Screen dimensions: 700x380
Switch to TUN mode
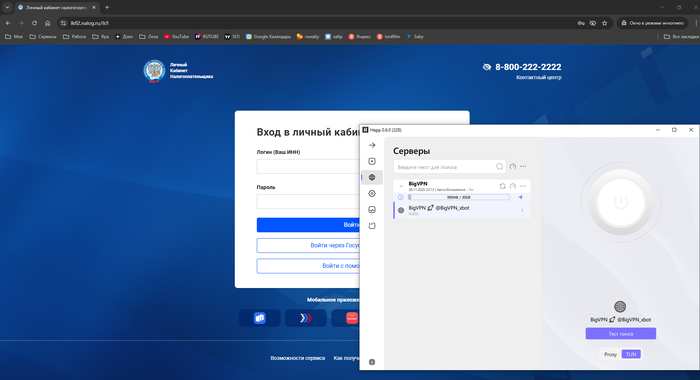[631, 354]
